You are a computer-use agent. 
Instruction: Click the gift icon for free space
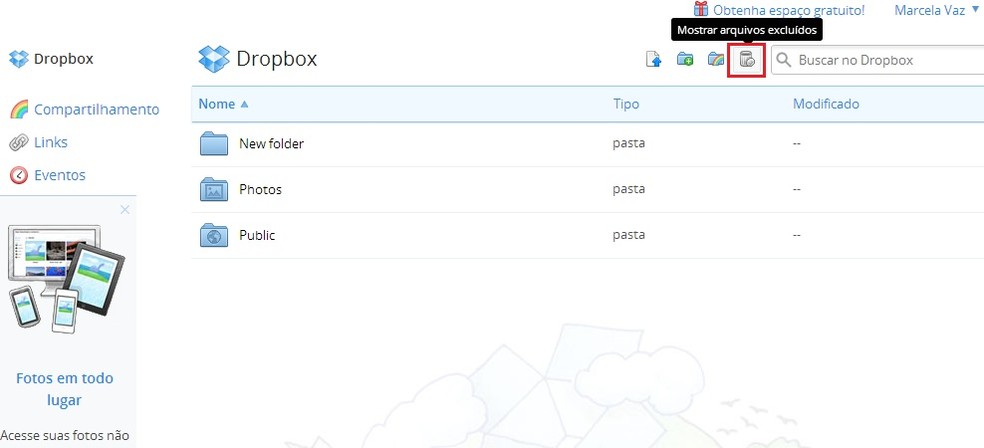tap(701, 9)
